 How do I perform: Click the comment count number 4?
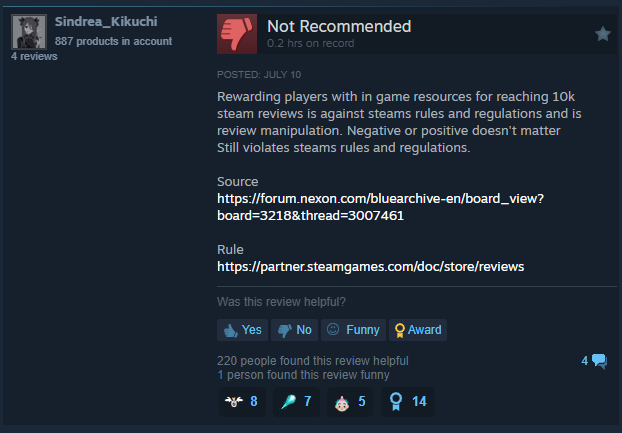click(585, 361)
